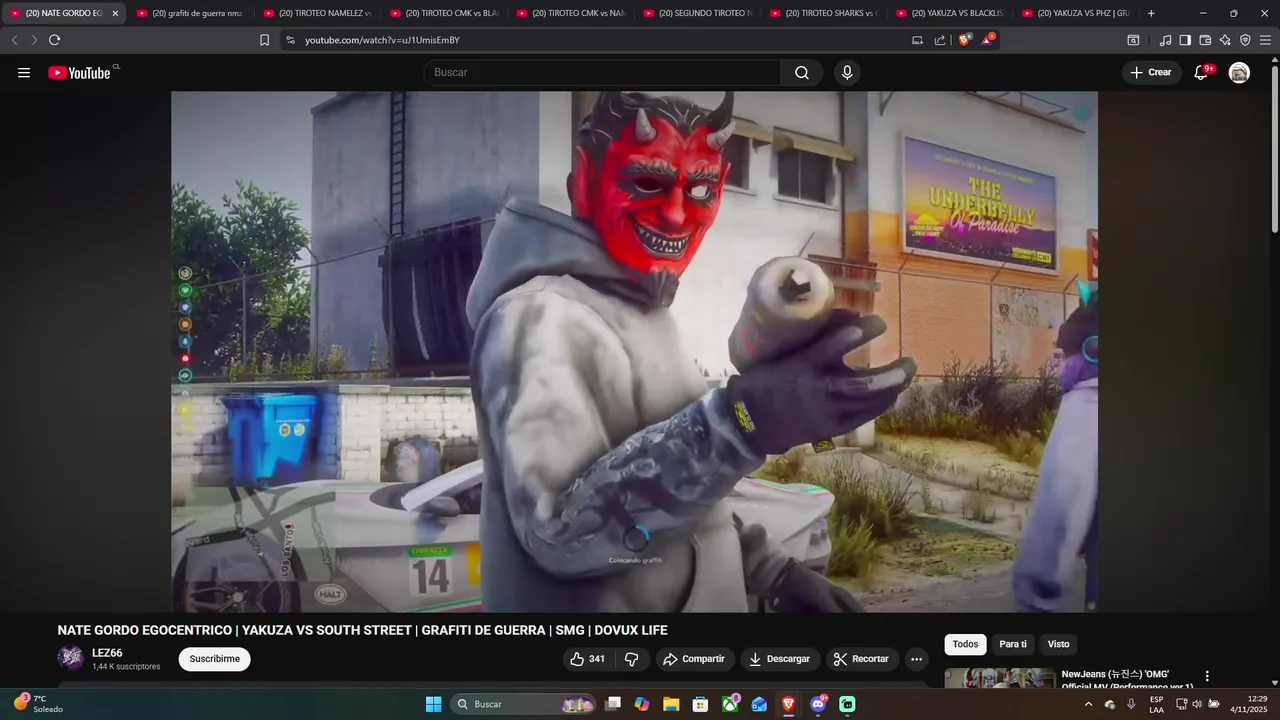Bookmark this page in address bar
Screen dimensions: 1280x720
pyautogui.click(x=264, y=40)
